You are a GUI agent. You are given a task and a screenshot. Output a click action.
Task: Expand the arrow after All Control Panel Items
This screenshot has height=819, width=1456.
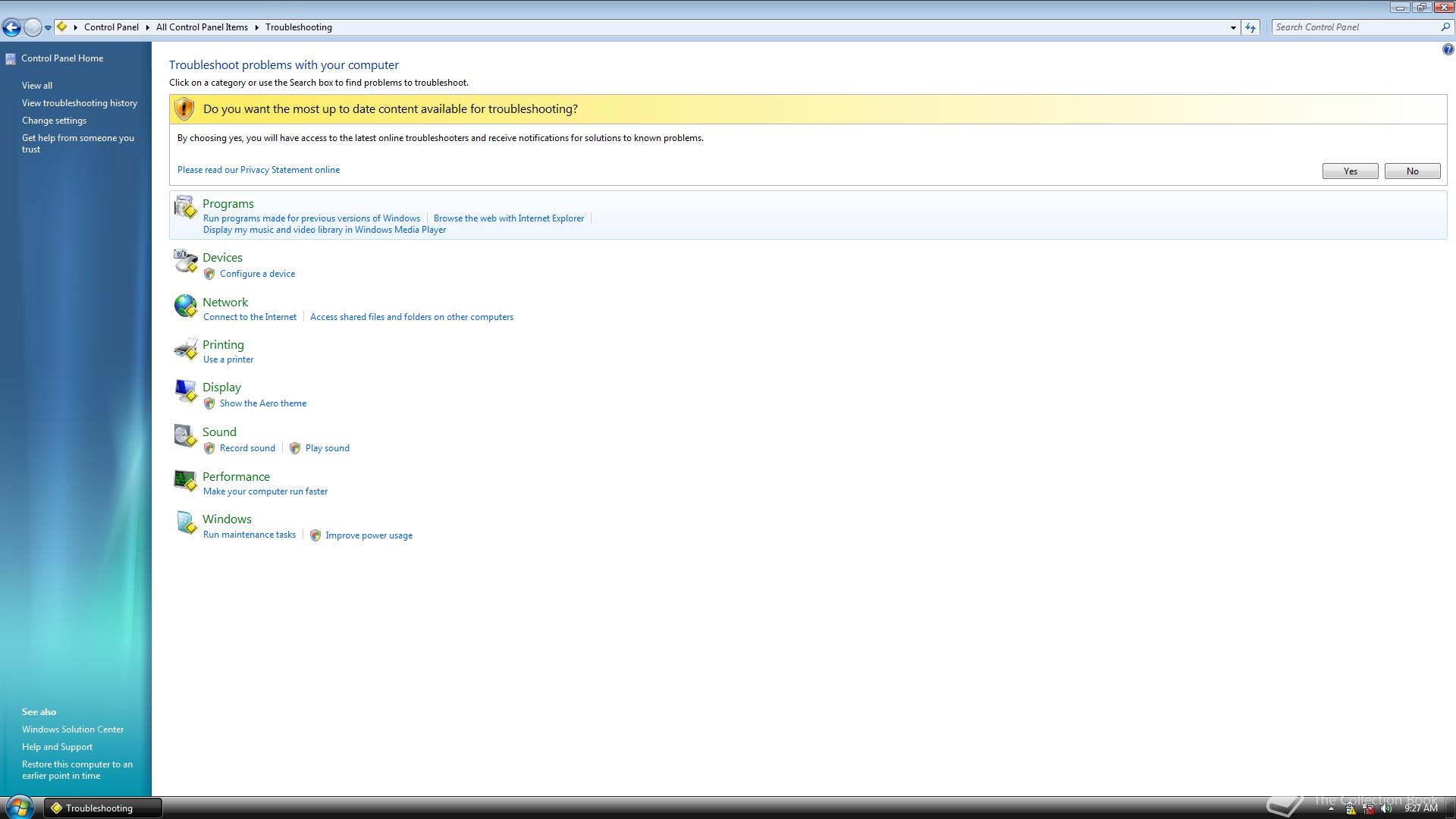tap(256, 27)
